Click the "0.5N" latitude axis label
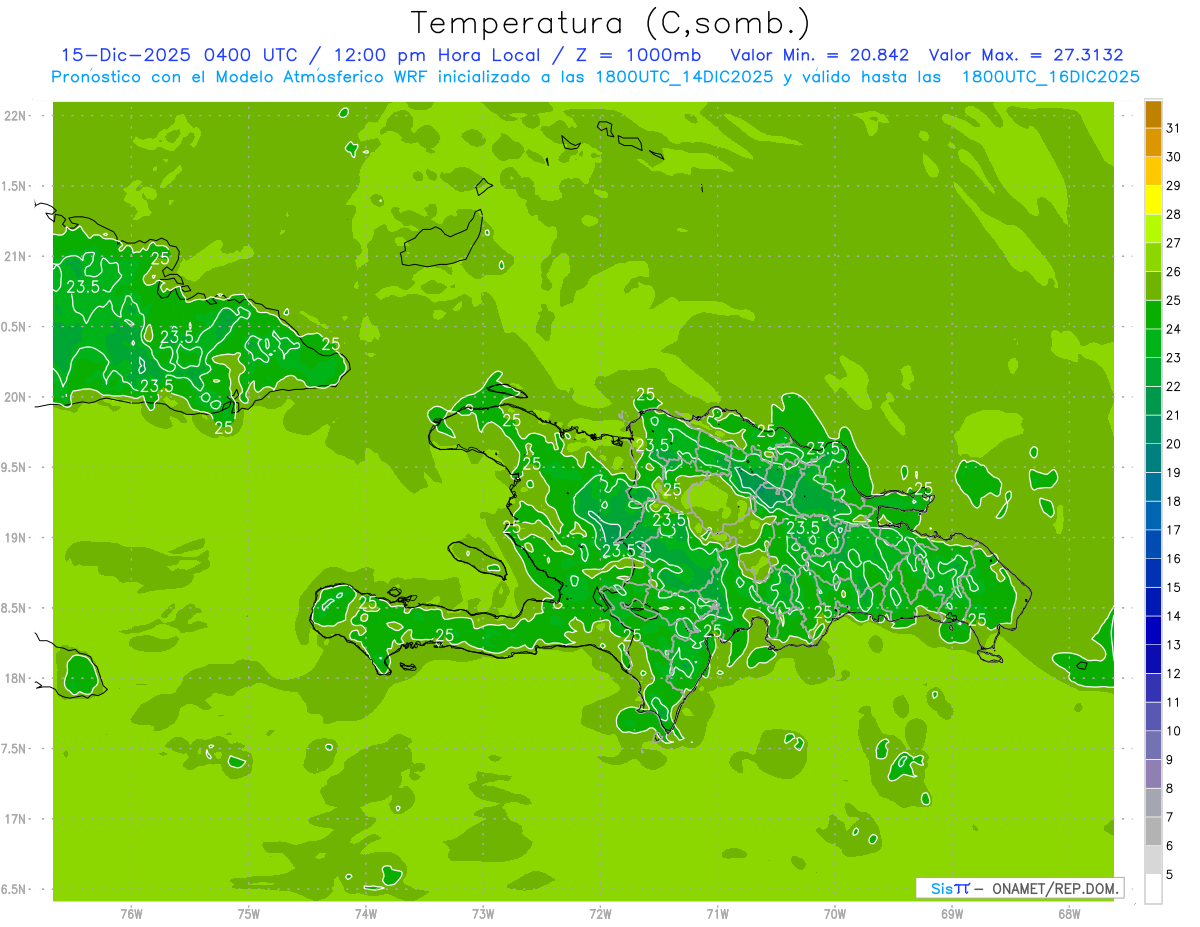1200x927 pixels. click(x=14, y=327)
